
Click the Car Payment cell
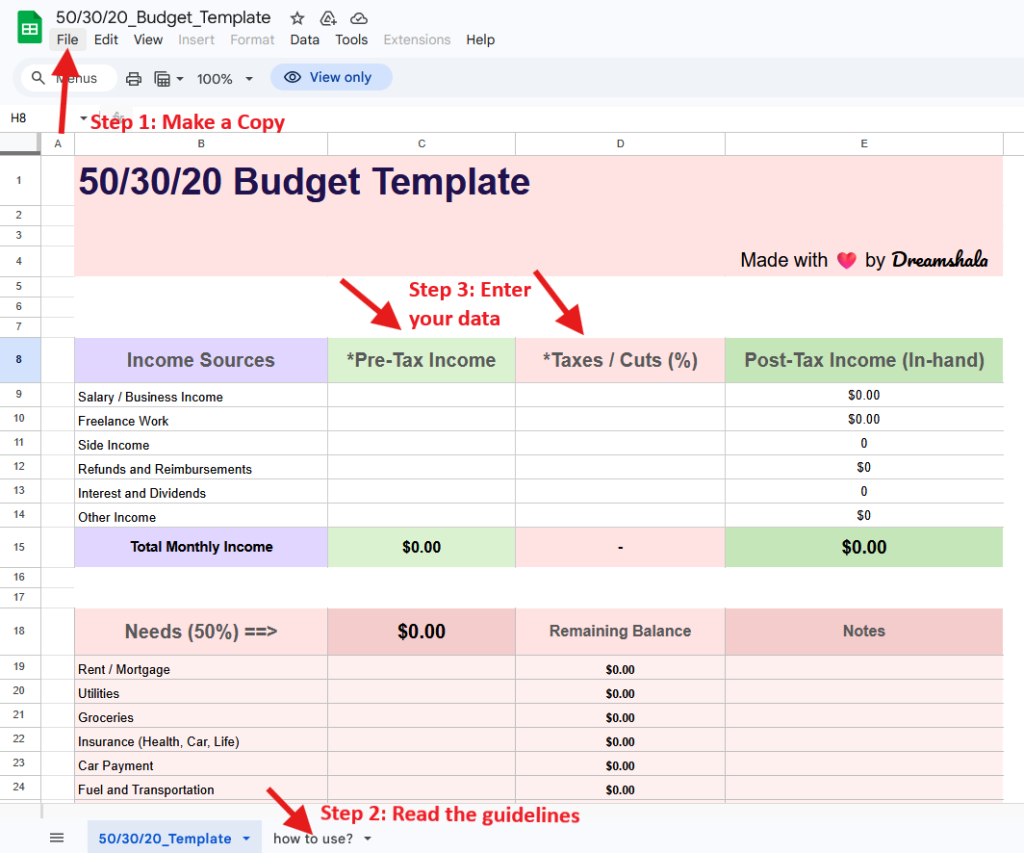201,765
